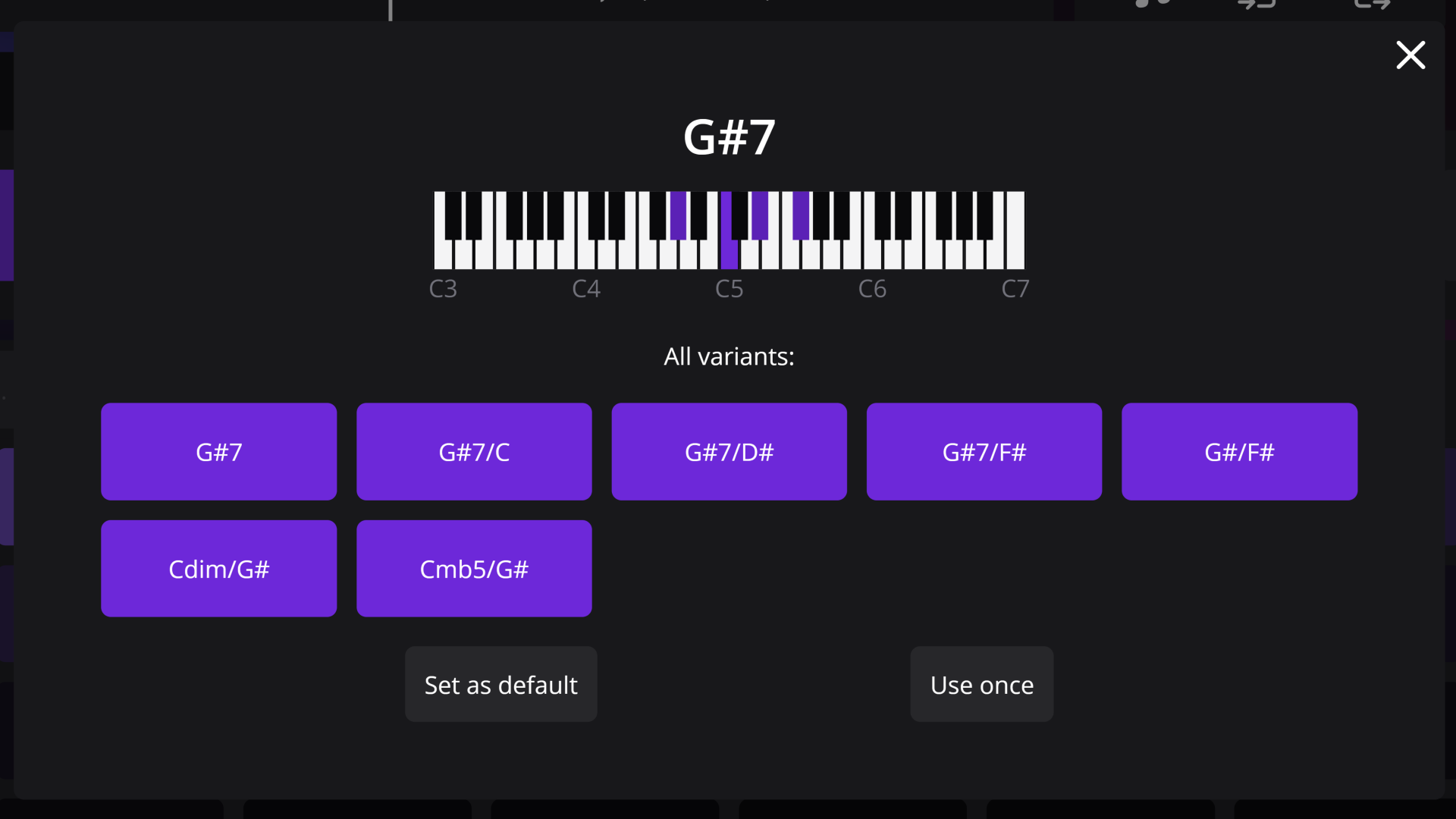Select the G#7/D# inversion variant
Viewport: 1456px width, 819px height.
coord(728,451)
